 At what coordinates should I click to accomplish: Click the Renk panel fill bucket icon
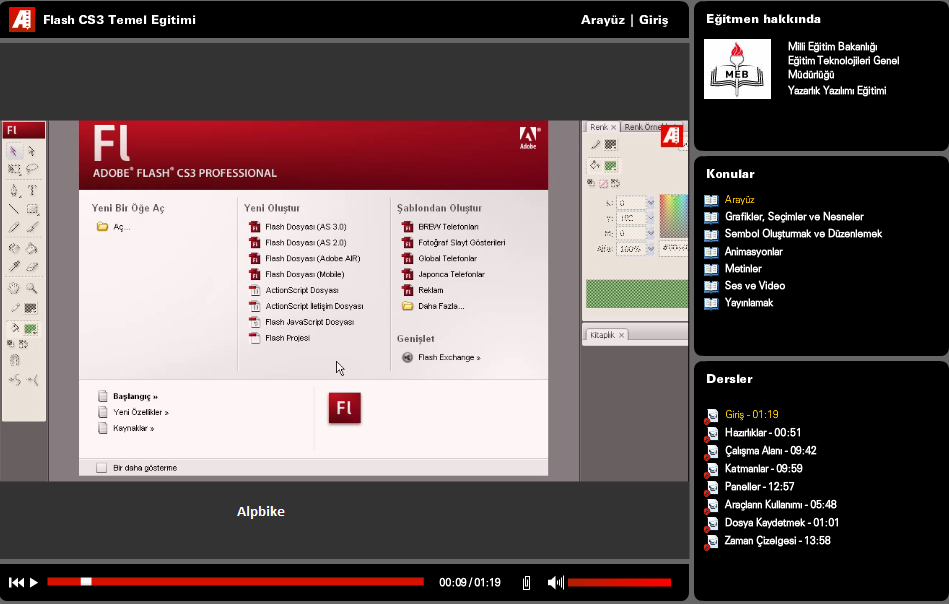[x=595, y=165]
